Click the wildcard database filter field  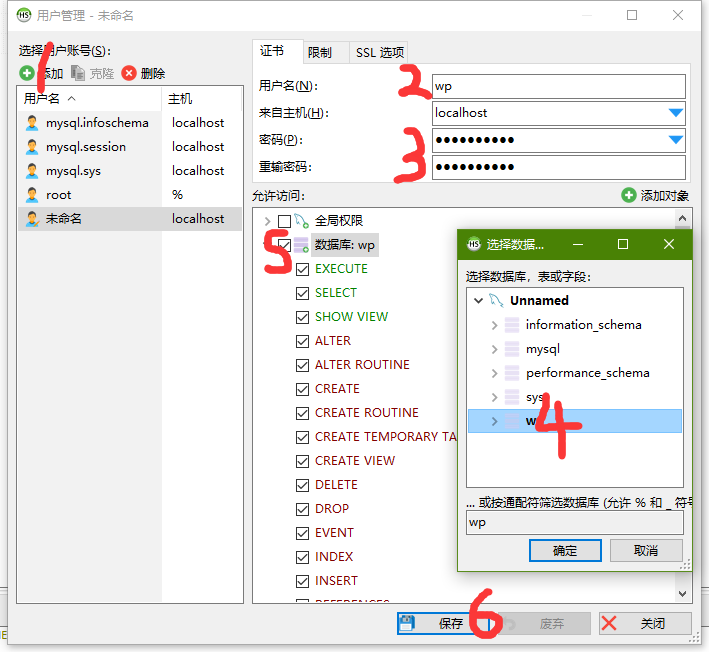pyautogui.click(x=574, y=523)
